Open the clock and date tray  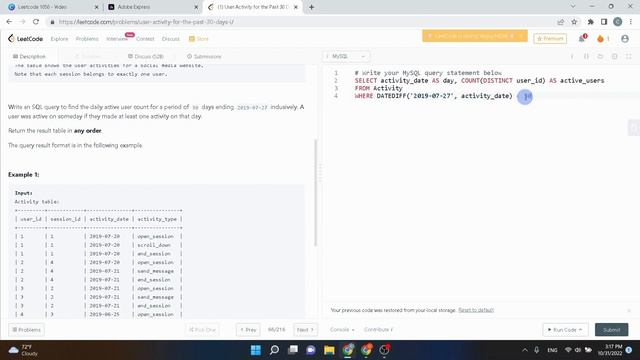click(611, 350)
